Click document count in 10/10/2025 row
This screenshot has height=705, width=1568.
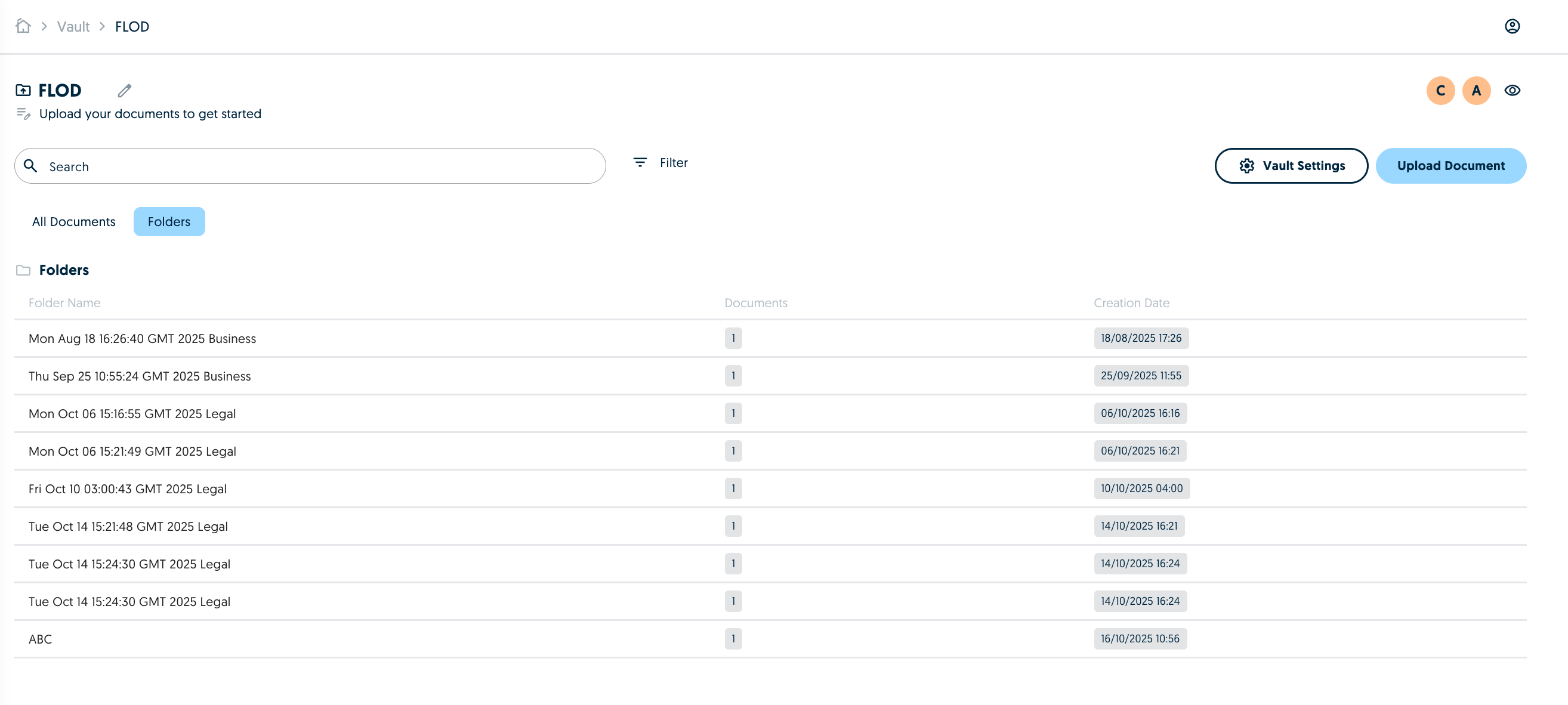pos(733,488)
